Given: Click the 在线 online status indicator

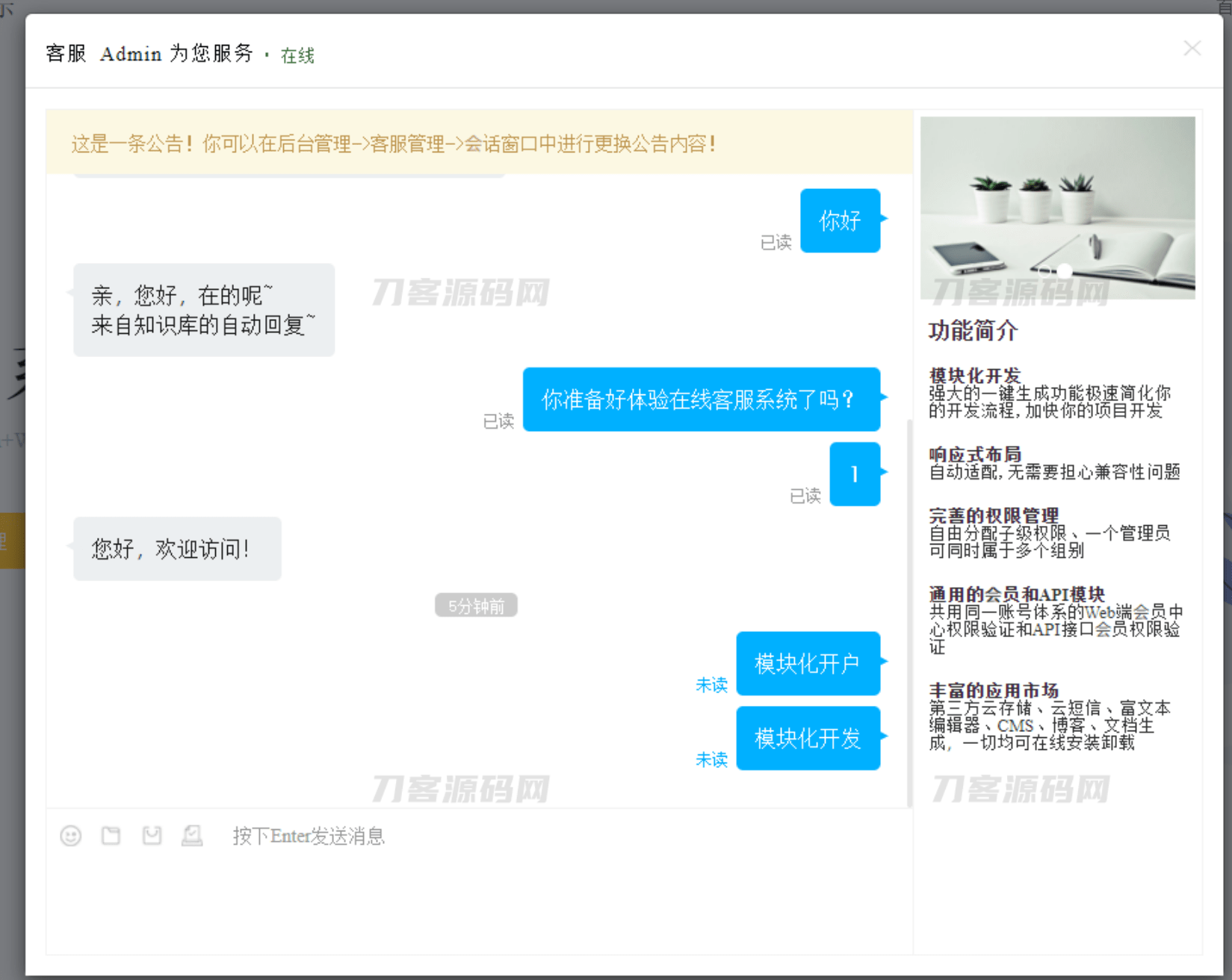Looking at the screenshot, I should (x=296, y=55).
